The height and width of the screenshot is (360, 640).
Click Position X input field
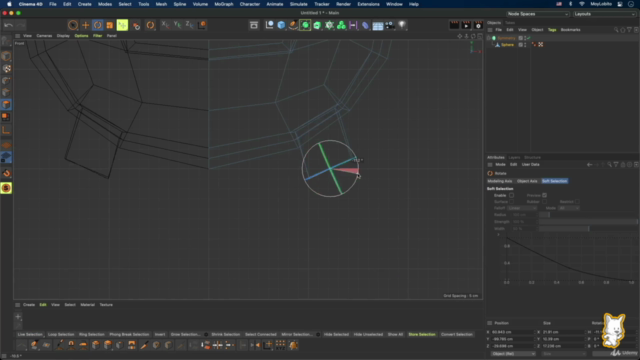click(x=513, y=332)
